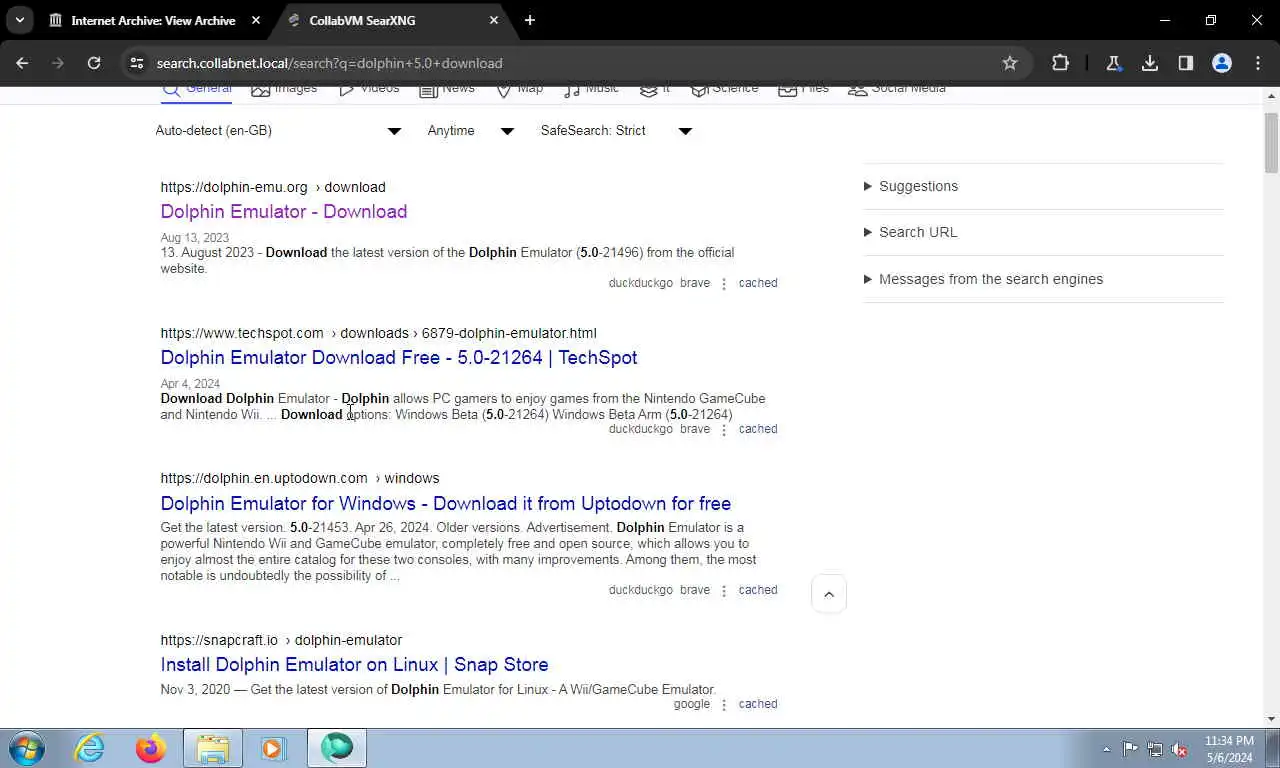Click the page scrollbar up arrow
The height and width of the screenshot is (768, 1280).
click(1271, 96)
